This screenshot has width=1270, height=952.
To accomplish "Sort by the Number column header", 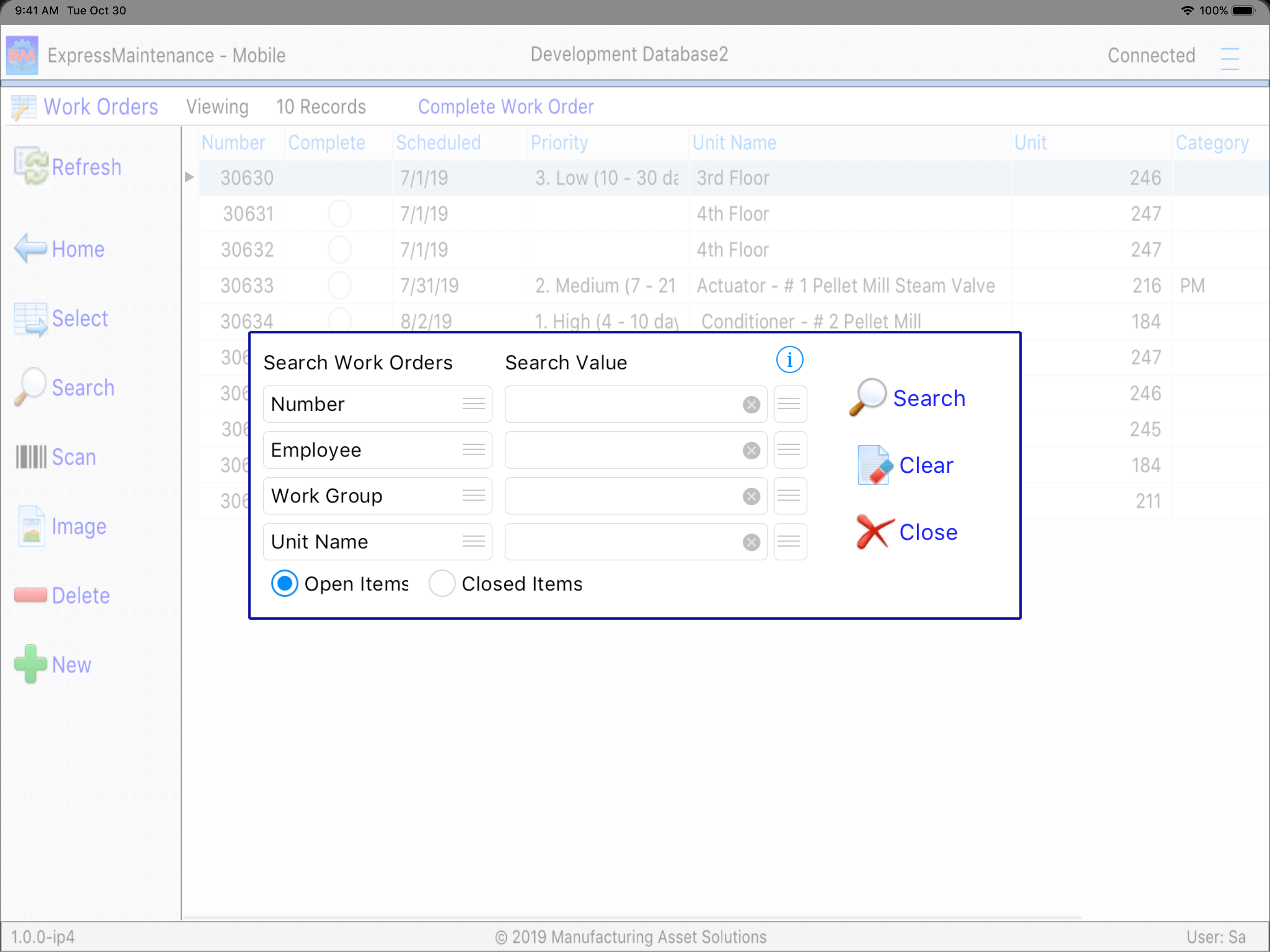I will [233, 142].
